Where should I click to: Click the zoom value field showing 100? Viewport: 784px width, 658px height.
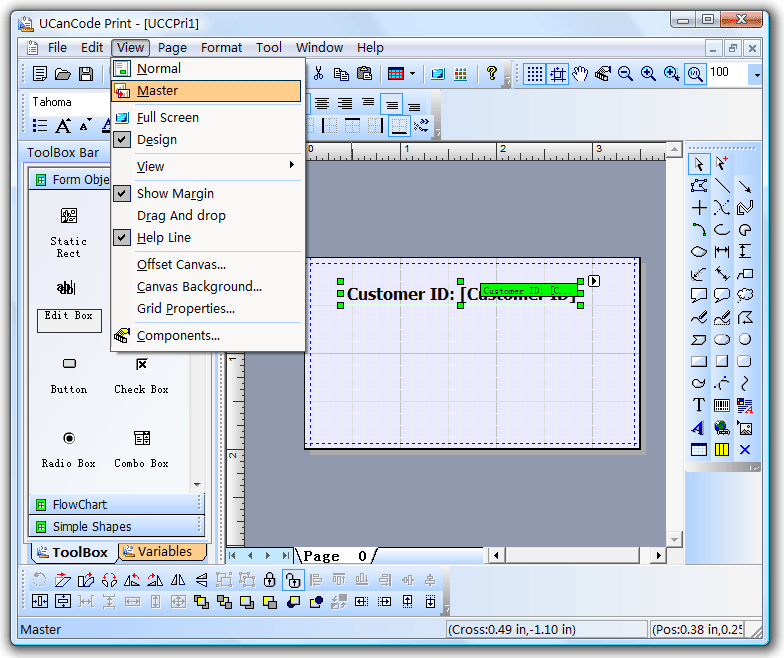(729, 74)
